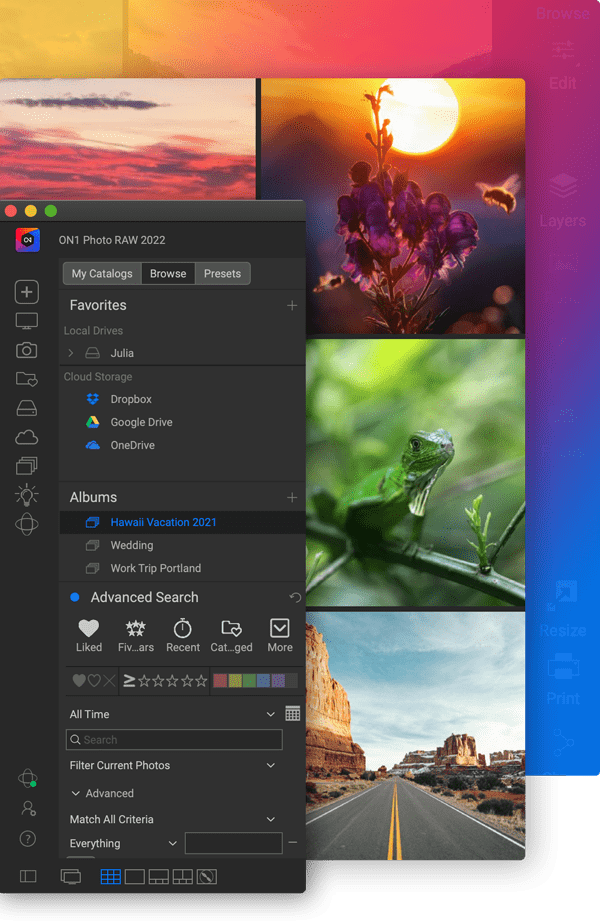Collapse the Advanced section
The width and height of the screenshot is (600, 923).
[x=75, y=793]
